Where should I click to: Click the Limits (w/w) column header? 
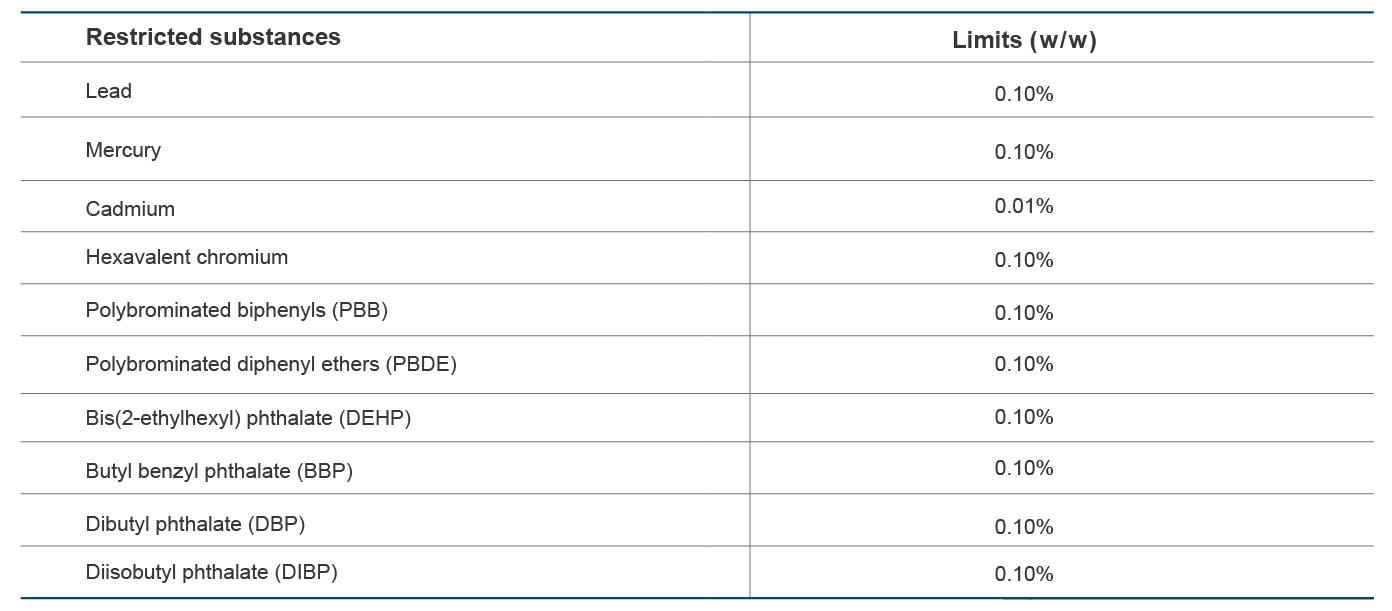1024,40
